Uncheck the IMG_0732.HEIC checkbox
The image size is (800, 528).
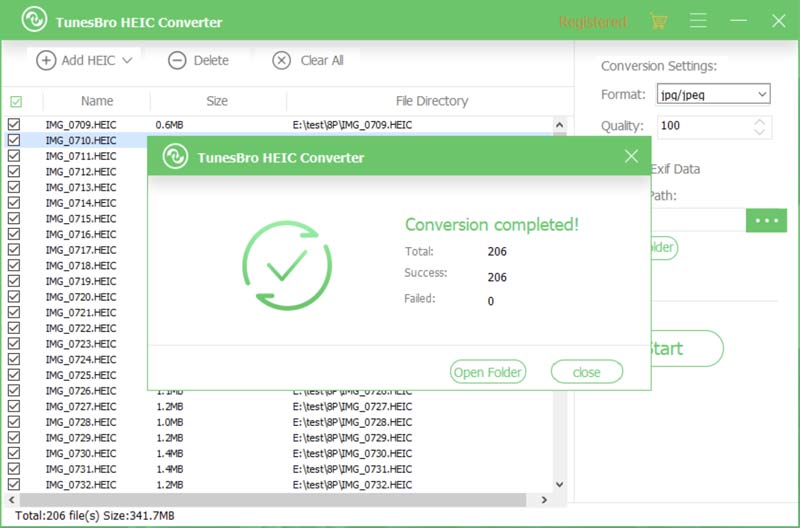click(14, 484)
